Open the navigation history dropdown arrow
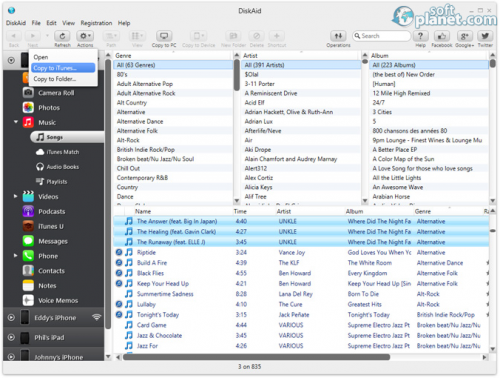This screenshot has height=378, width=500. (47, 35)
